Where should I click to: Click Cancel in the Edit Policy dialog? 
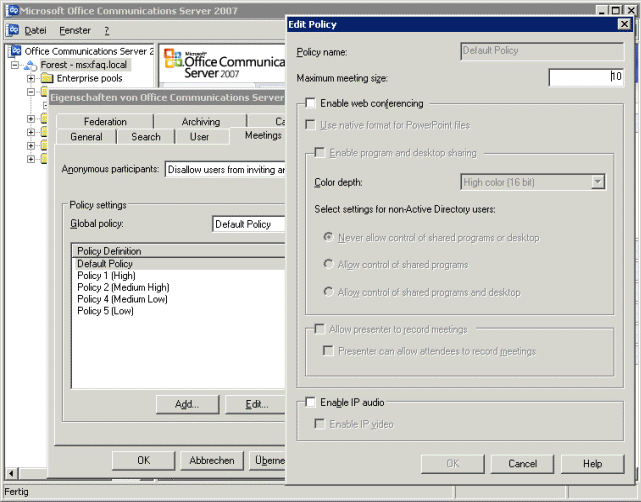click(x=522, y=464)
